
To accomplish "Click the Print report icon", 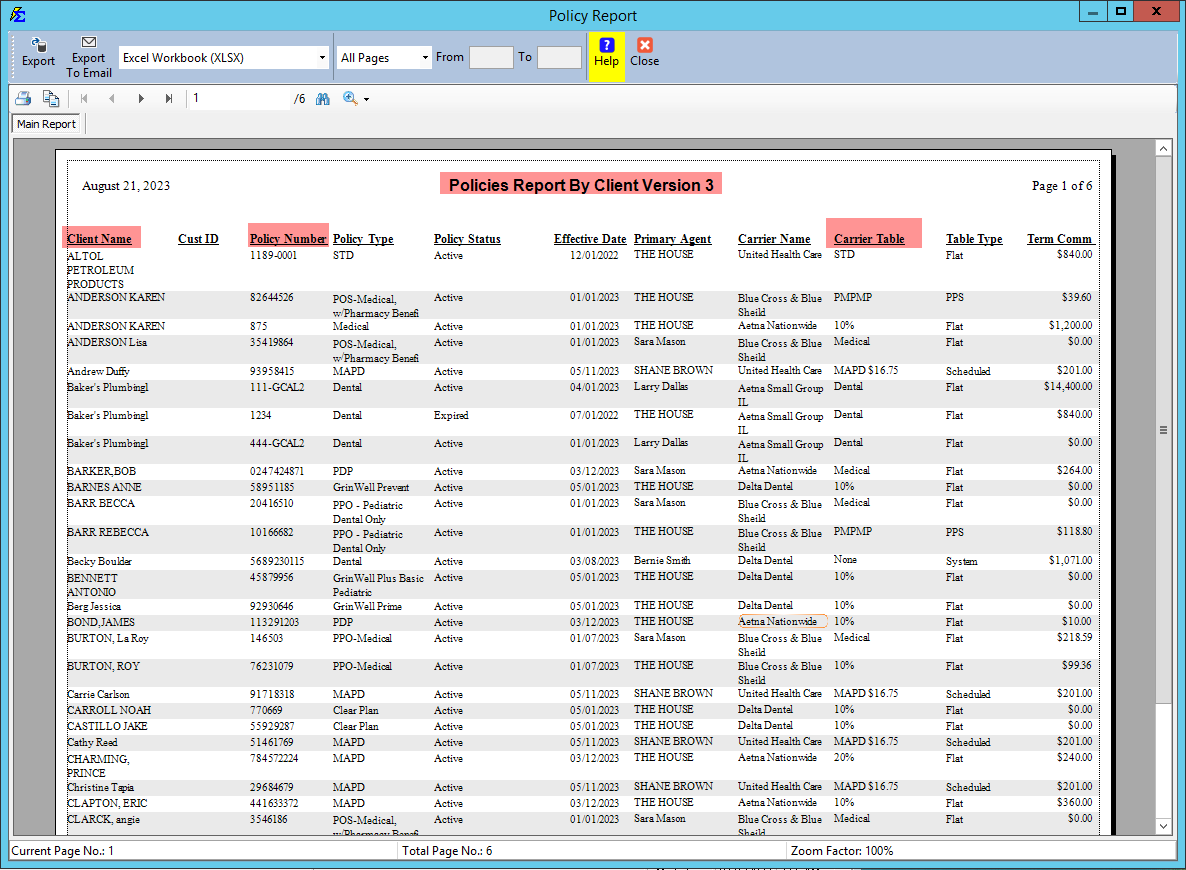I will (23, 99).
